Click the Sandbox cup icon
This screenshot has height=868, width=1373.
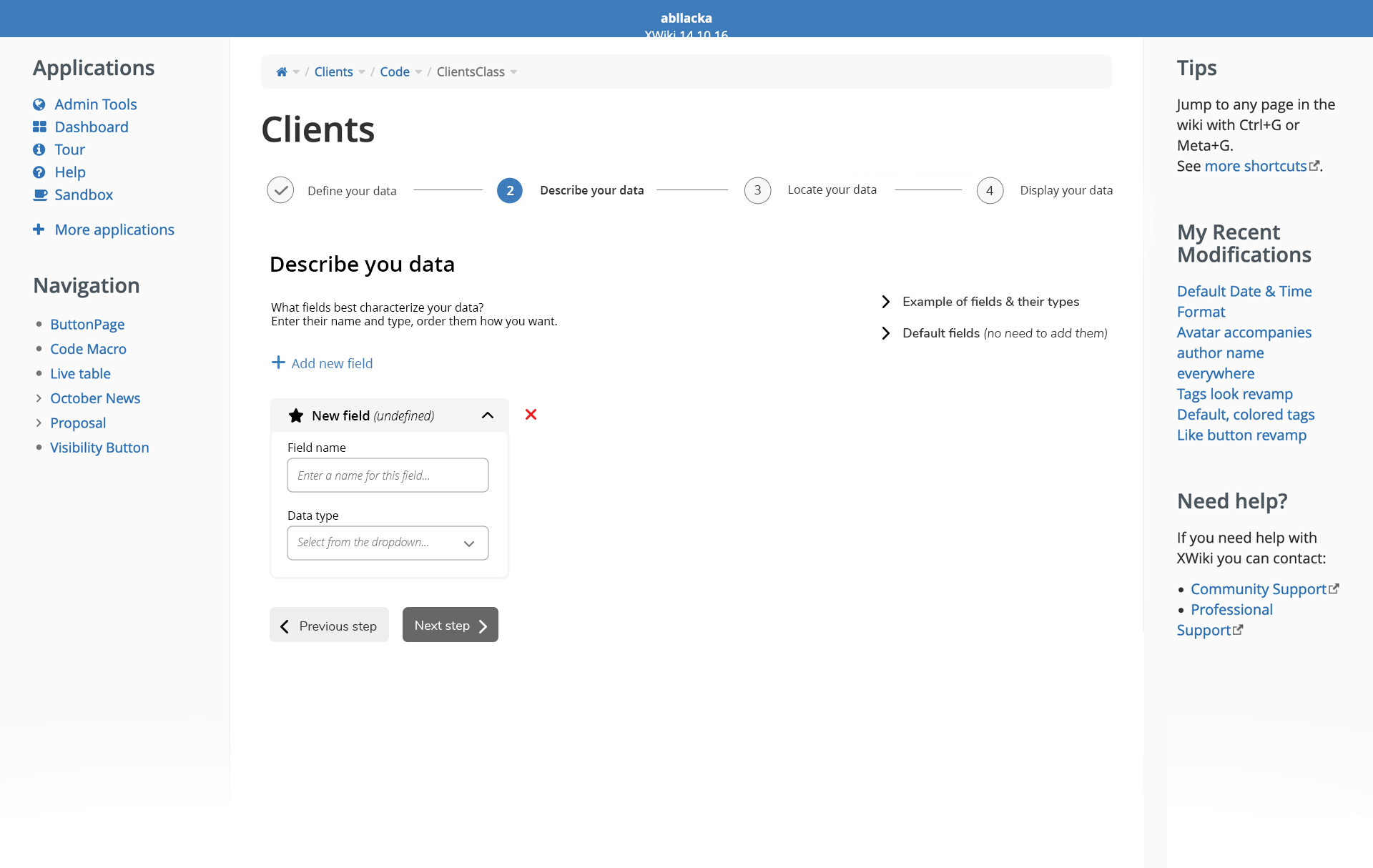[40, 195]
